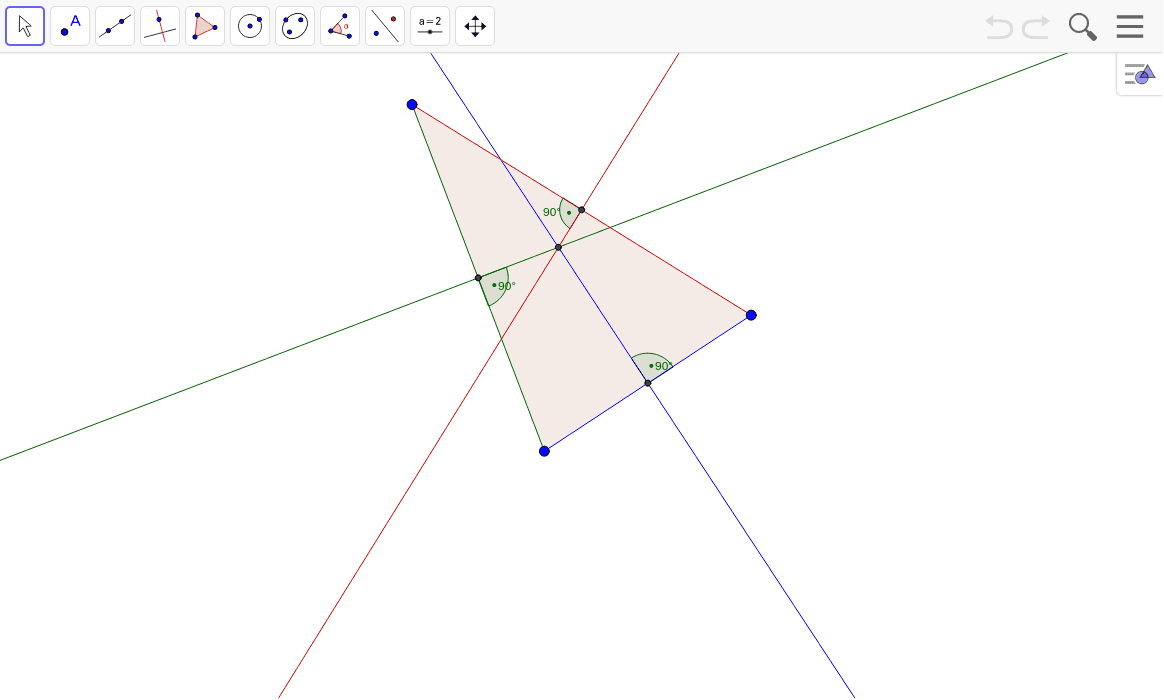Select midpoint on the green side
Image resolution: width=1164 pixels, height=700 pixels.
[x=478, y=278]
